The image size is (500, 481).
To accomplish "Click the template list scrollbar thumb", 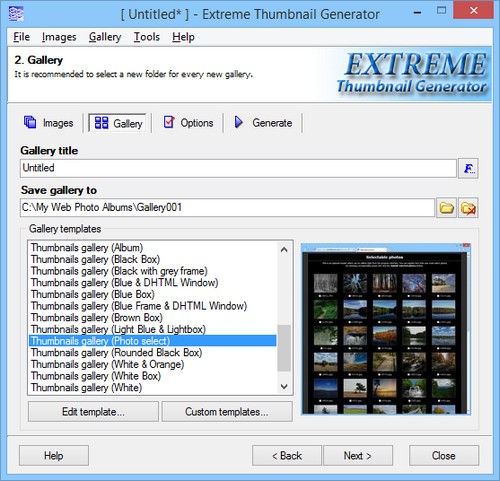I will 284,348.
